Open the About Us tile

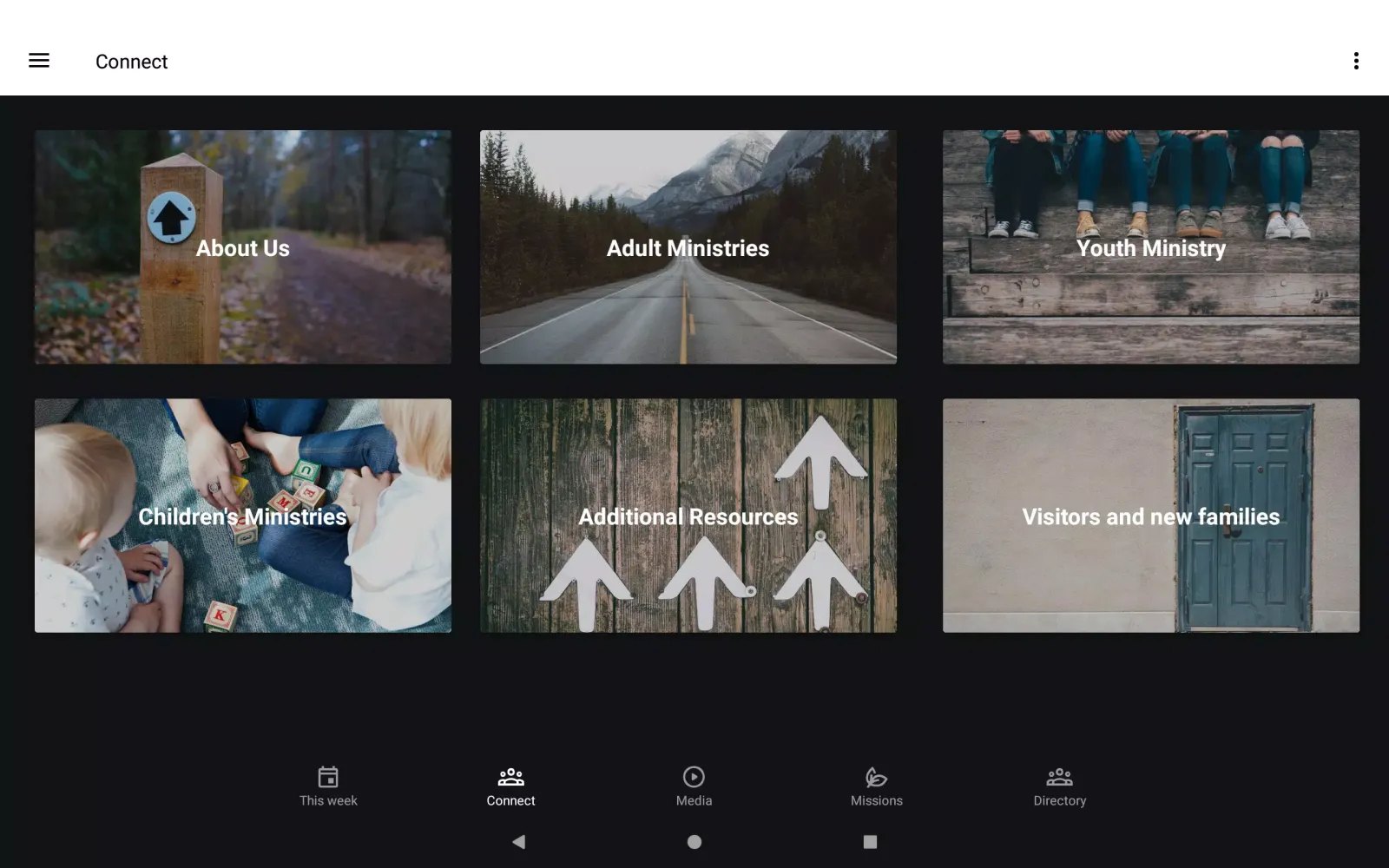pyautogui.click(x=243, y=247)
